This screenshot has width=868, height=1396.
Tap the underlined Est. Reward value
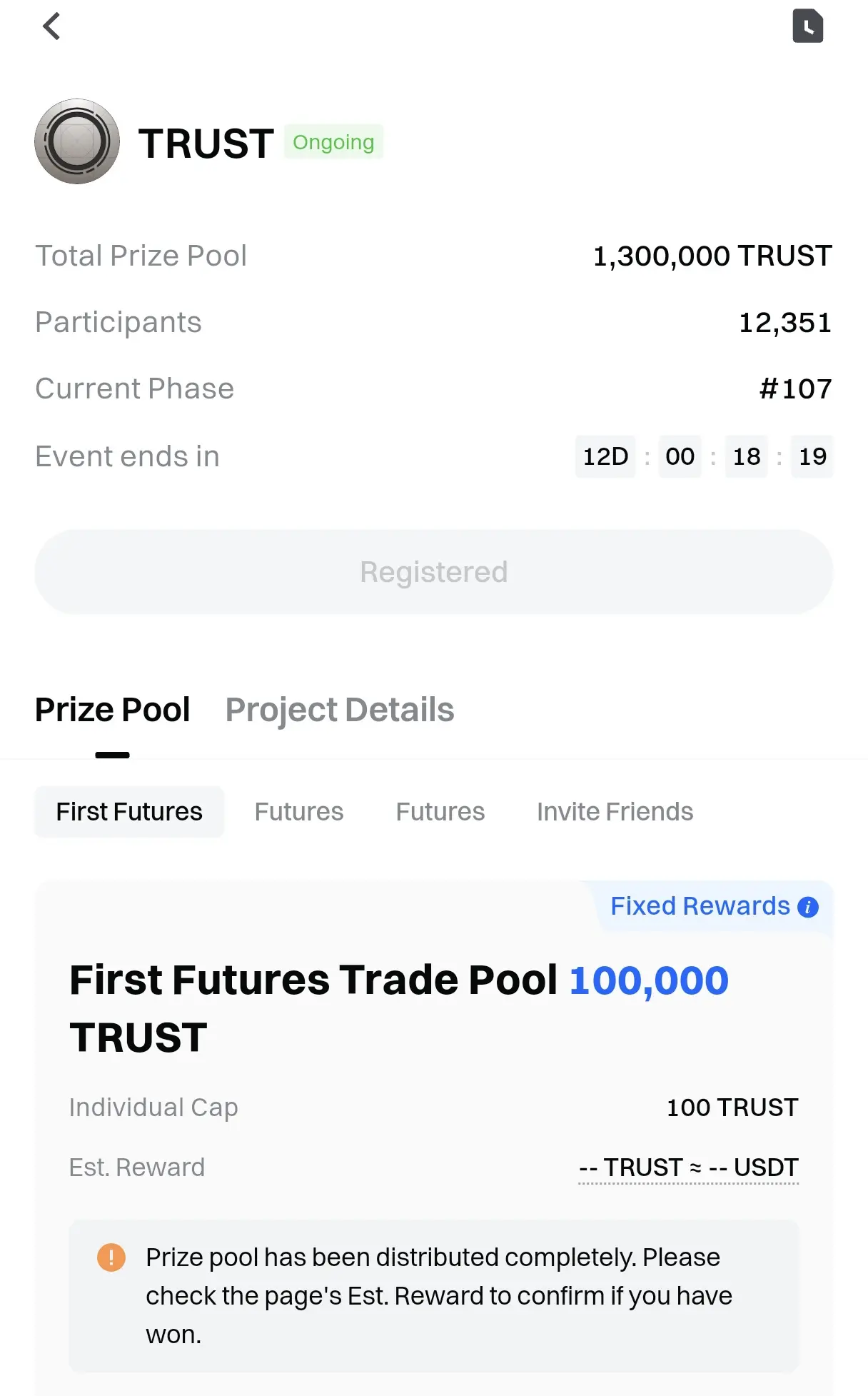[x=688, y=1167]
